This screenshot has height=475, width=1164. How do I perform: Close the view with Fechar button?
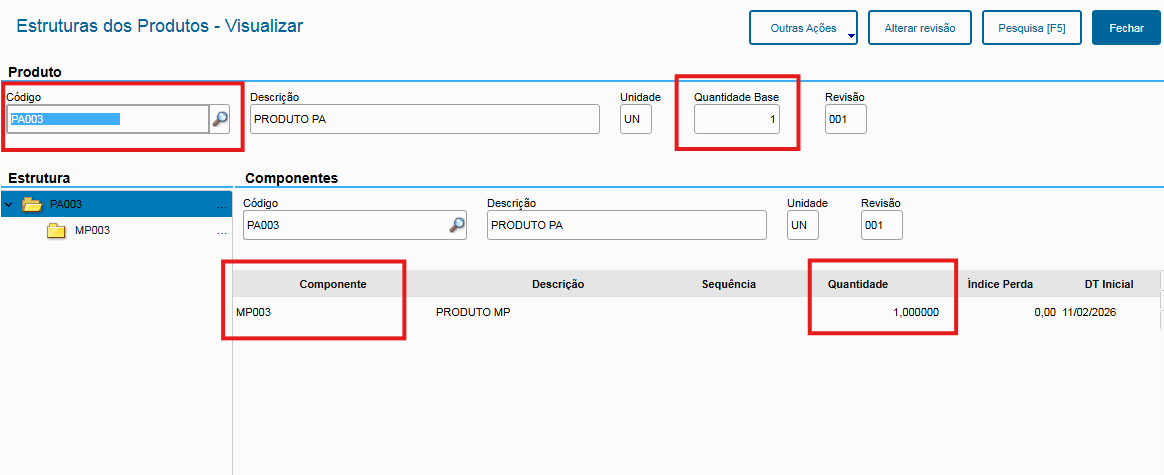(x=1126, y=29)
